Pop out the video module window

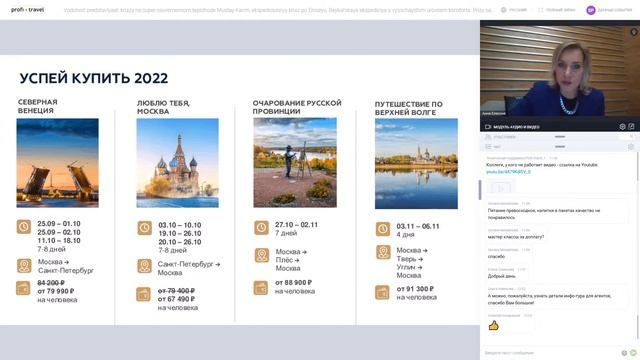click(x=631, y=127)
